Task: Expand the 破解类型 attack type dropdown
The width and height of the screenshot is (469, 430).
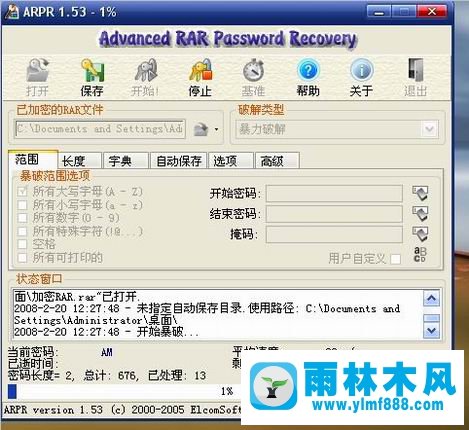Action: (x=429, y=129)
